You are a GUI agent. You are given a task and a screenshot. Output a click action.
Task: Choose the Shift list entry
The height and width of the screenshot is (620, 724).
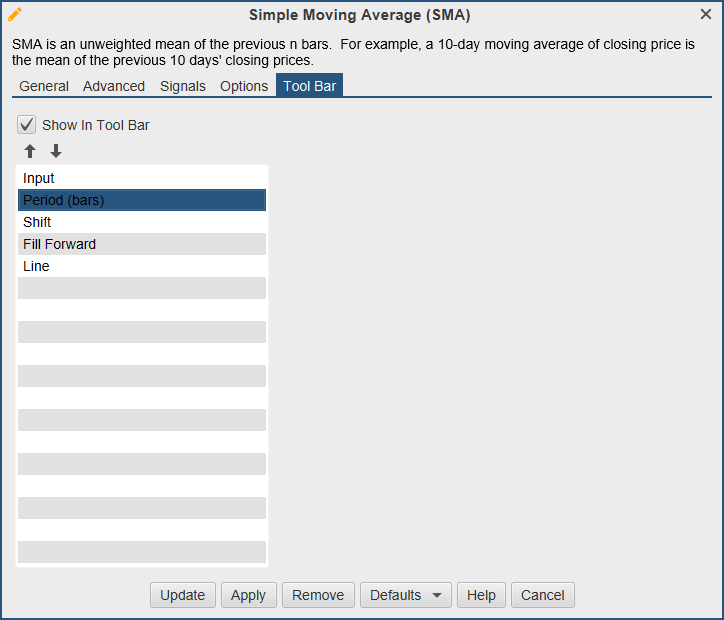coord(141,222)
